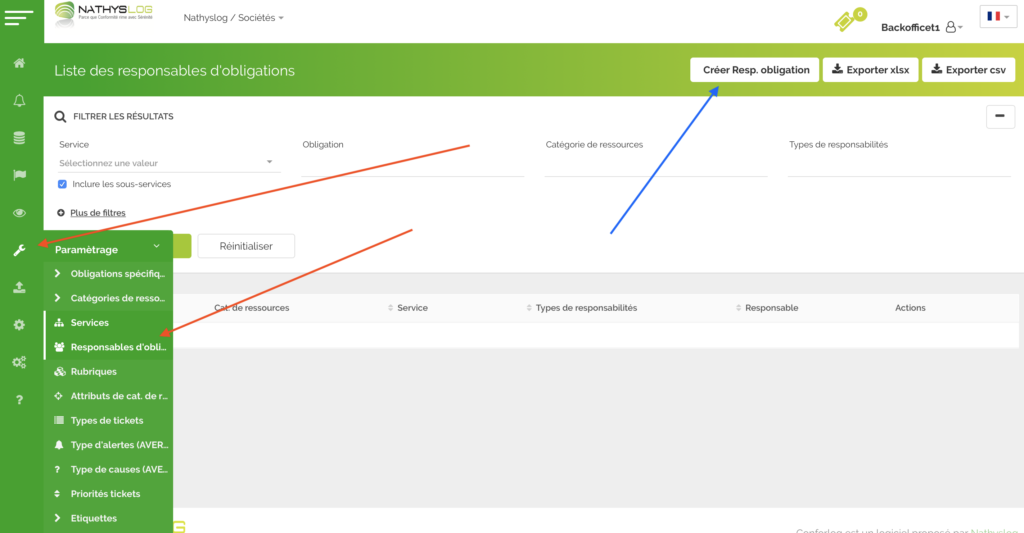The height and width of the screenshot is (533, 1024).
Task: Click the Créer Resp. obligation button
Action: click(755, 70)
